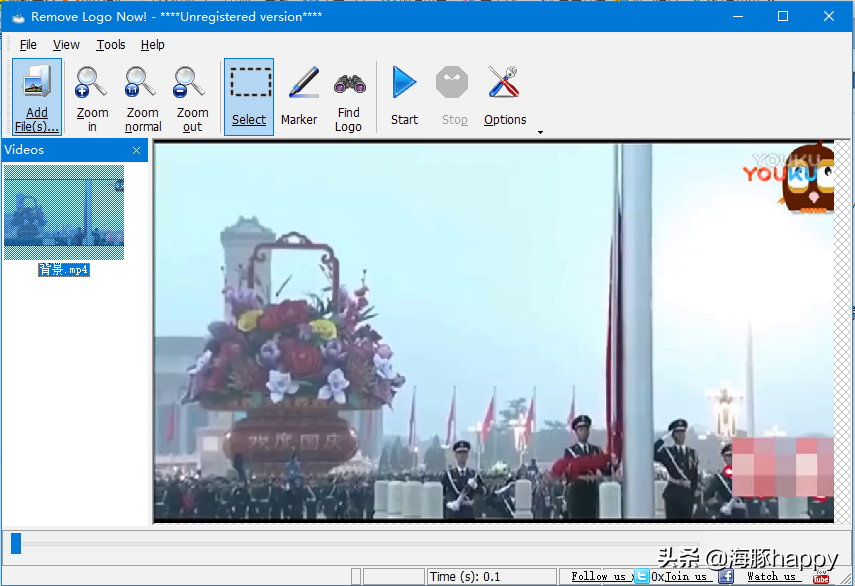Click the Twitter bird icon

point(641,576)
